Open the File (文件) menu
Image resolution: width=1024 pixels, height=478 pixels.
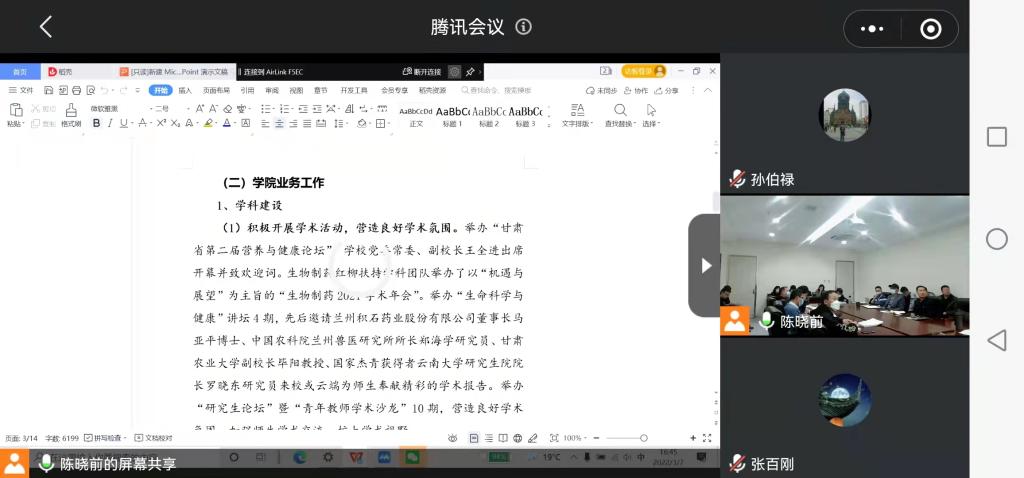(21, 90)
